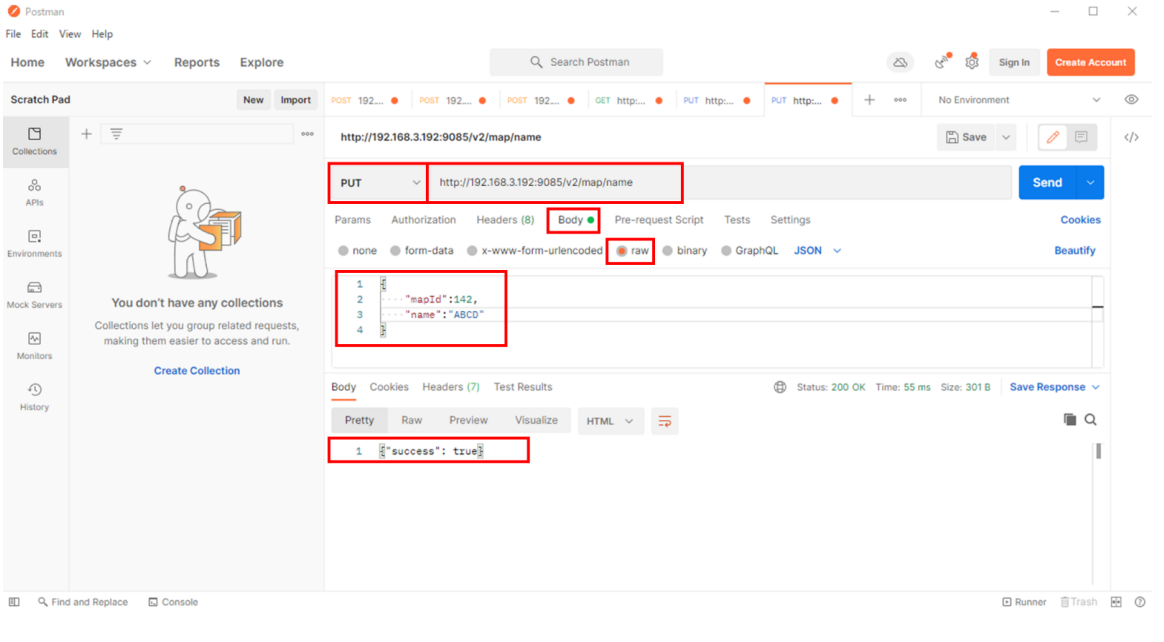Expand the PUT method dropdown

[380, 183]
